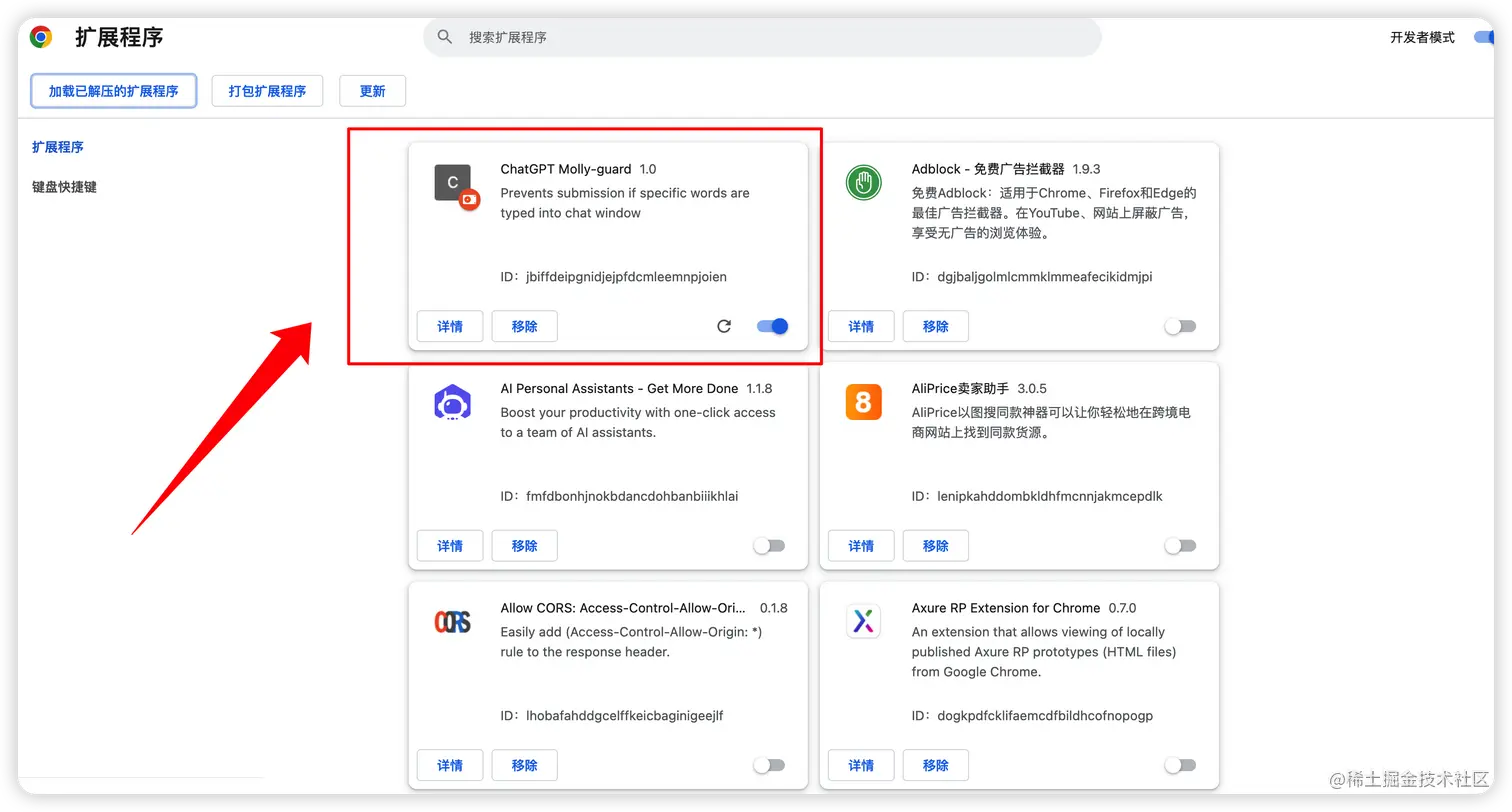Click the AI Personal Assistants title text
The width and height of the screenshot is (1512, 812).
[619, 388]
